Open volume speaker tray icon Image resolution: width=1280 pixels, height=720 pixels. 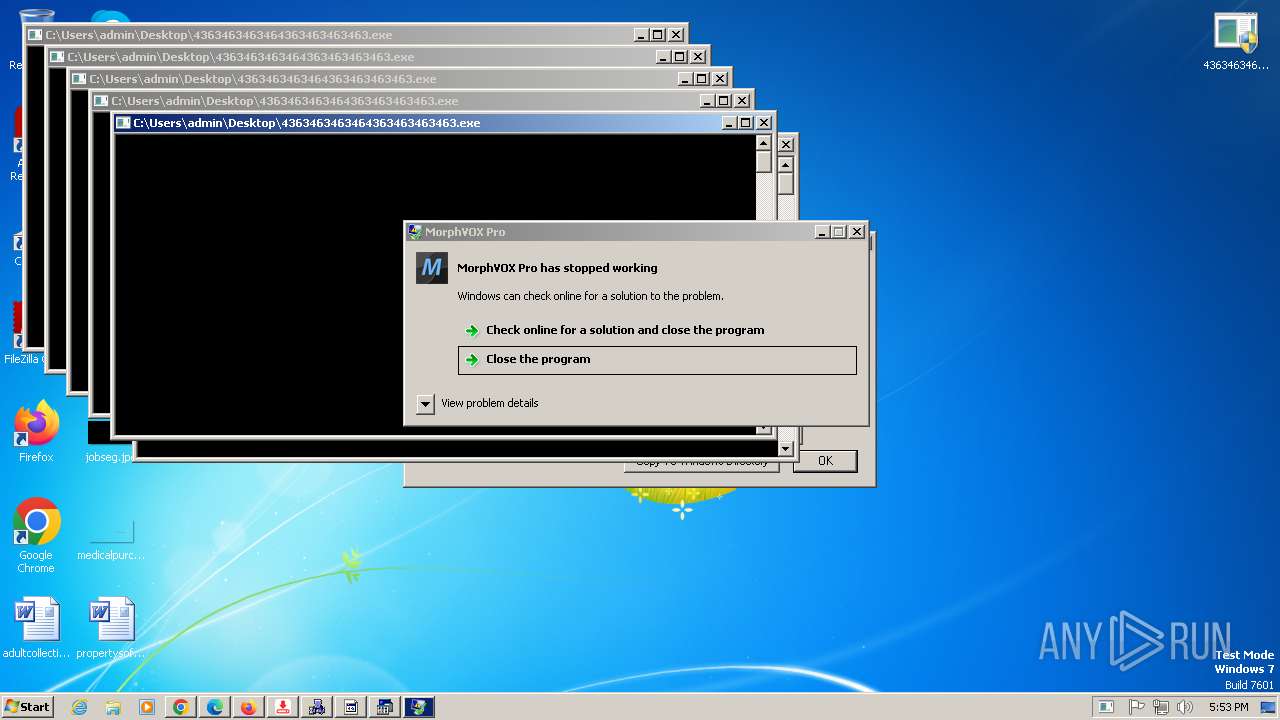[x=1185, y=707]
